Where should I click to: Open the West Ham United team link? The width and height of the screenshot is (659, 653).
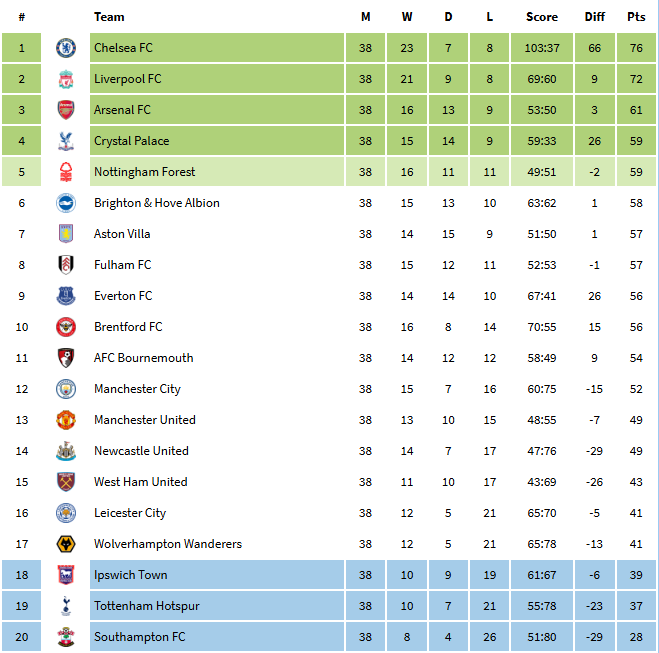pos(141,482)
